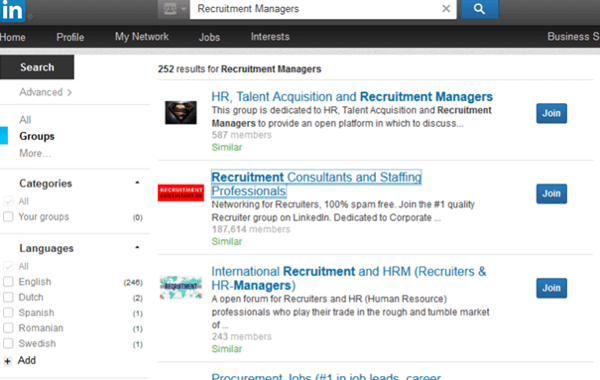Check the Spanish language checkbox
This screenshot has height=380, width=600.
[8, 313]
